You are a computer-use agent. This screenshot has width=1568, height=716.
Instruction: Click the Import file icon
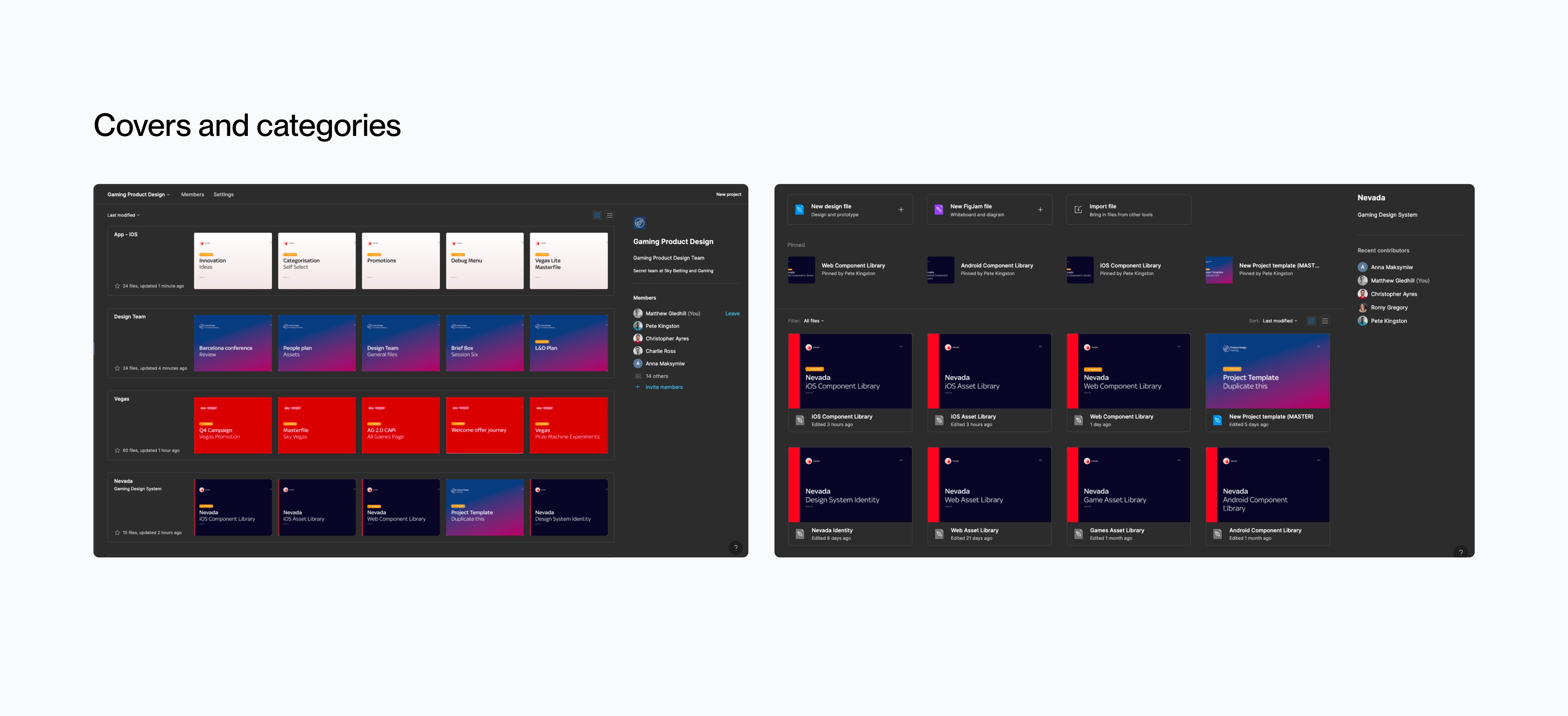pos(1078,209)
